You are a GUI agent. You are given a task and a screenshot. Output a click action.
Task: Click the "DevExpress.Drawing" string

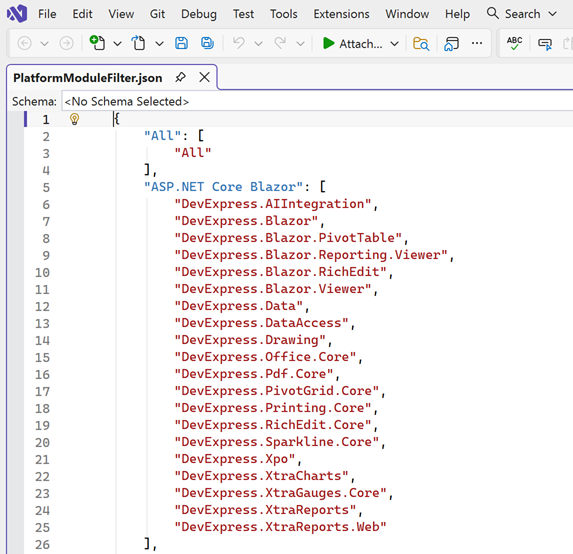[x=250, y=340]
